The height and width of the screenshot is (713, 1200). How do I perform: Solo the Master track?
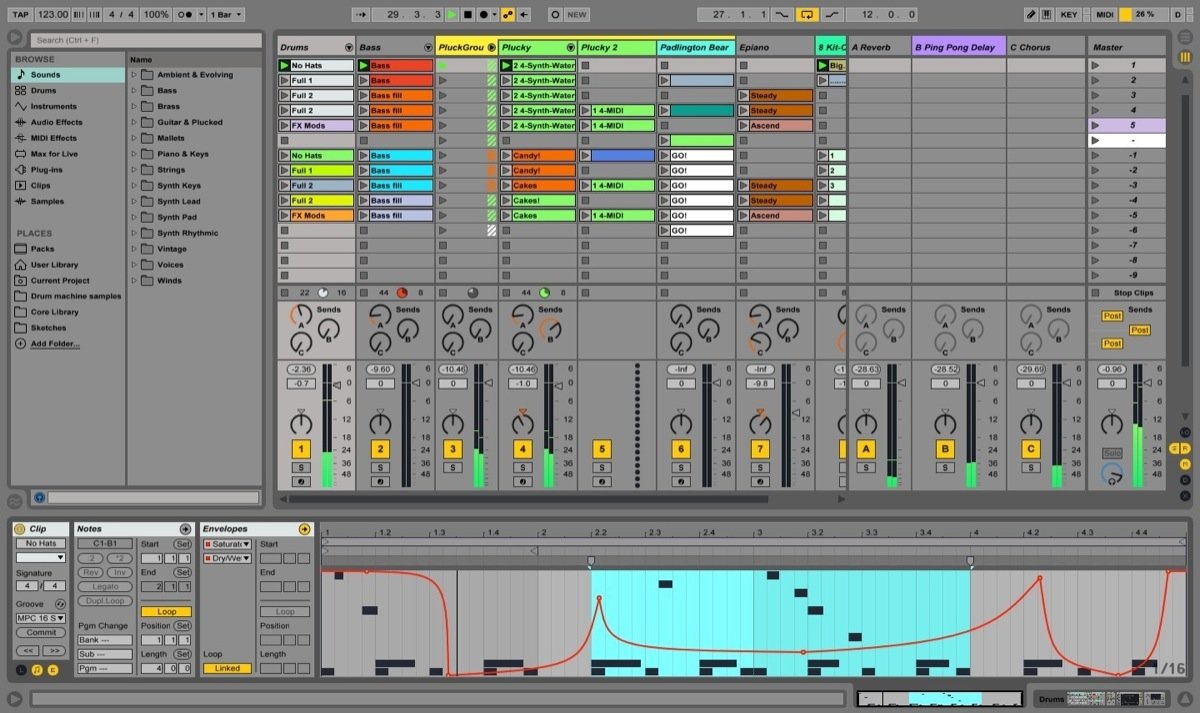pyautogui.click(x=1112, y=452)
